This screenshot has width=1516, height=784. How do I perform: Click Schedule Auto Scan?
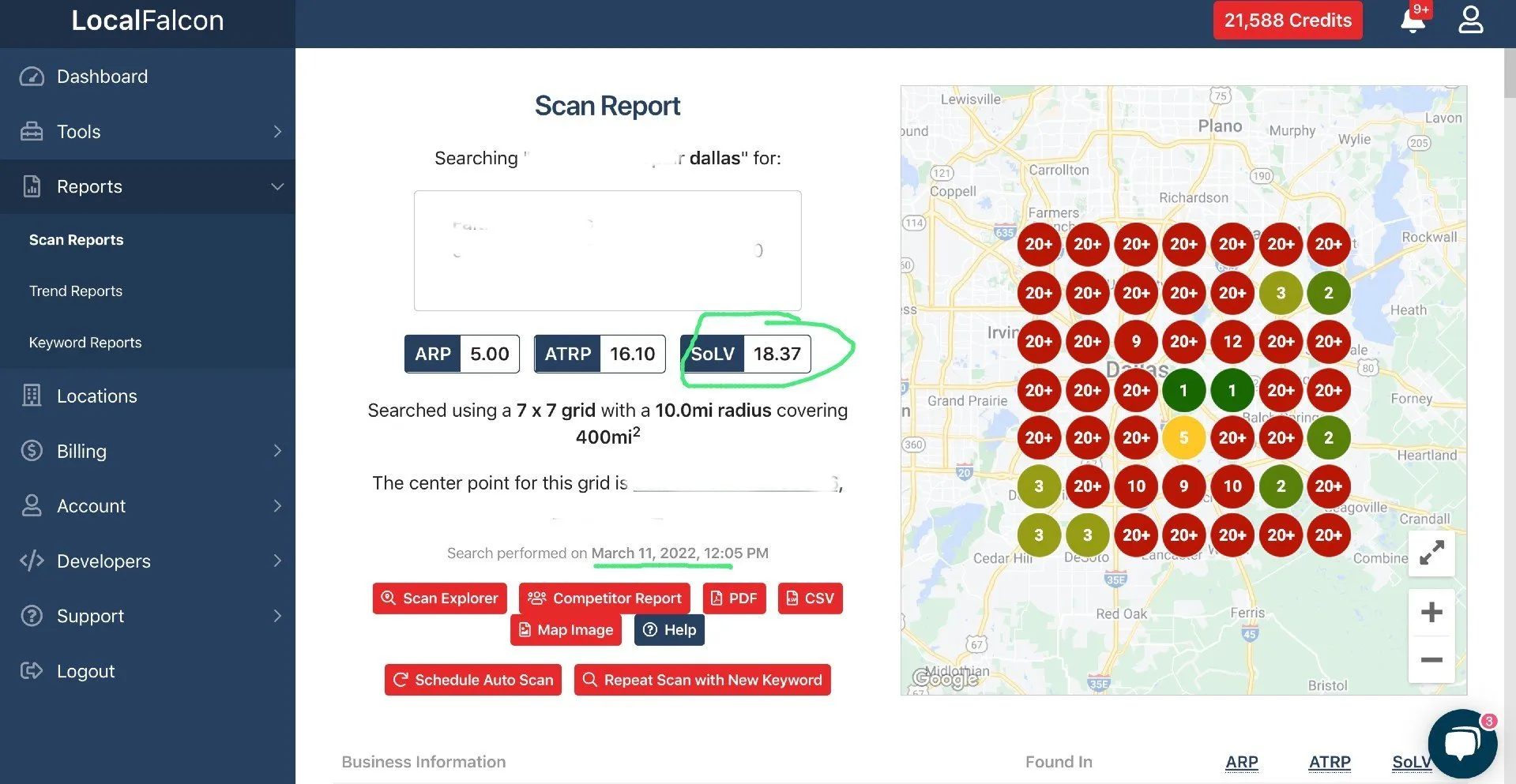(473, 680)
